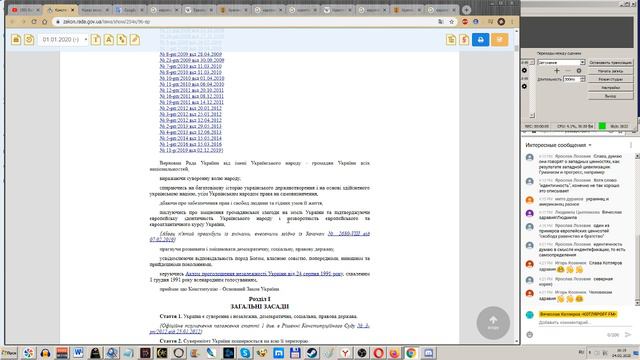Click the copy document icon left of print

(451, 40)
